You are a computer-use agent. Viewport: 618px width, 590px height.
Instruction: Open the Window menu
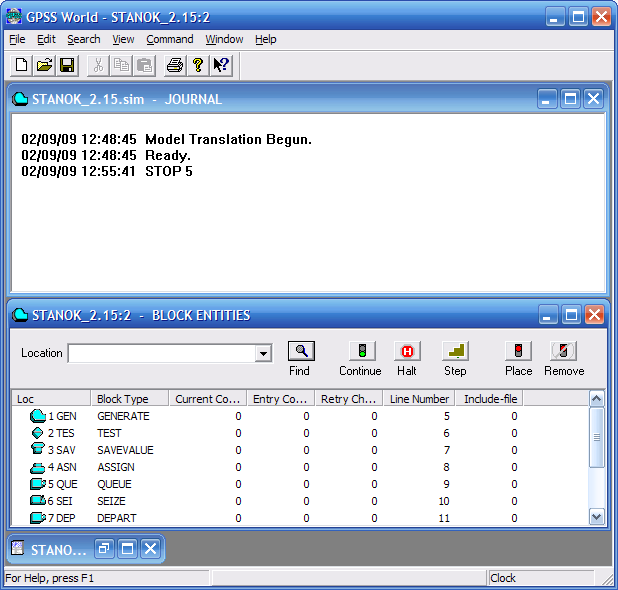click(x=224, y=39)
